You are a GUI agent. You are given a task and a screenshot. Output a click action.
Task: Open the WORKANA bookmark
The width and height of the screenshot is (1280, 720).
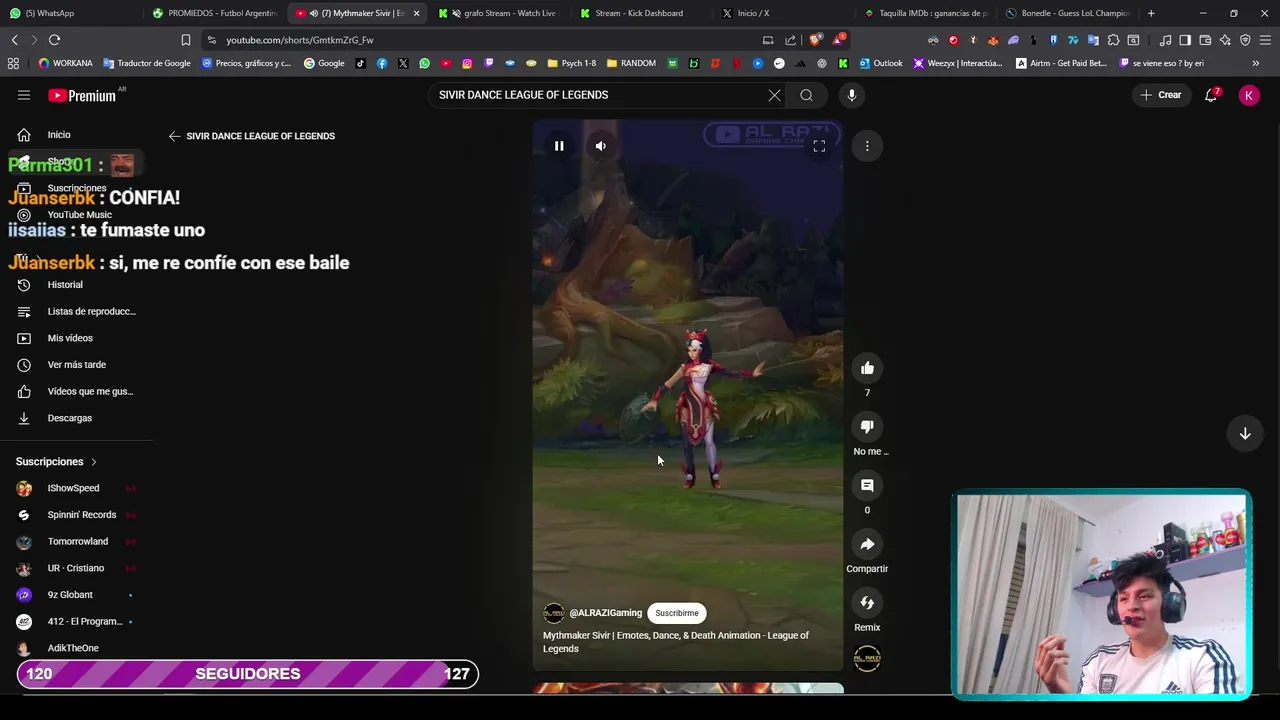(65, 63)
